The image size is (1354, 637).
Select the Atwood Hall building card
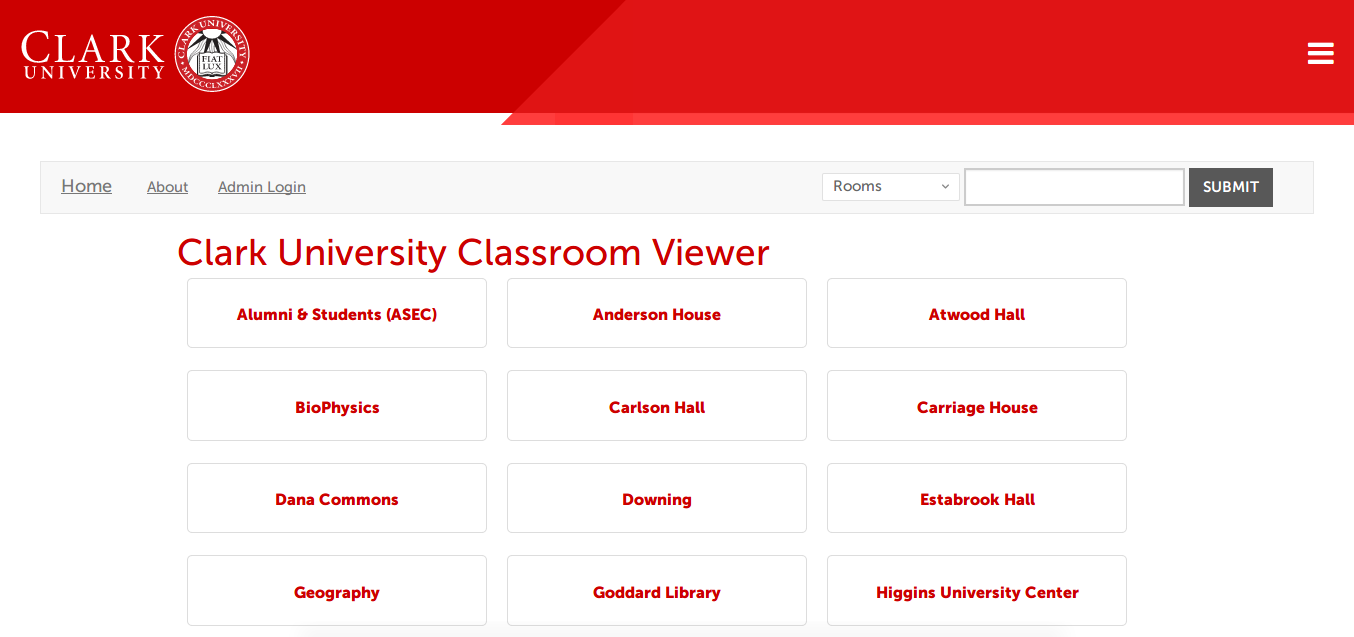(977, 313)
